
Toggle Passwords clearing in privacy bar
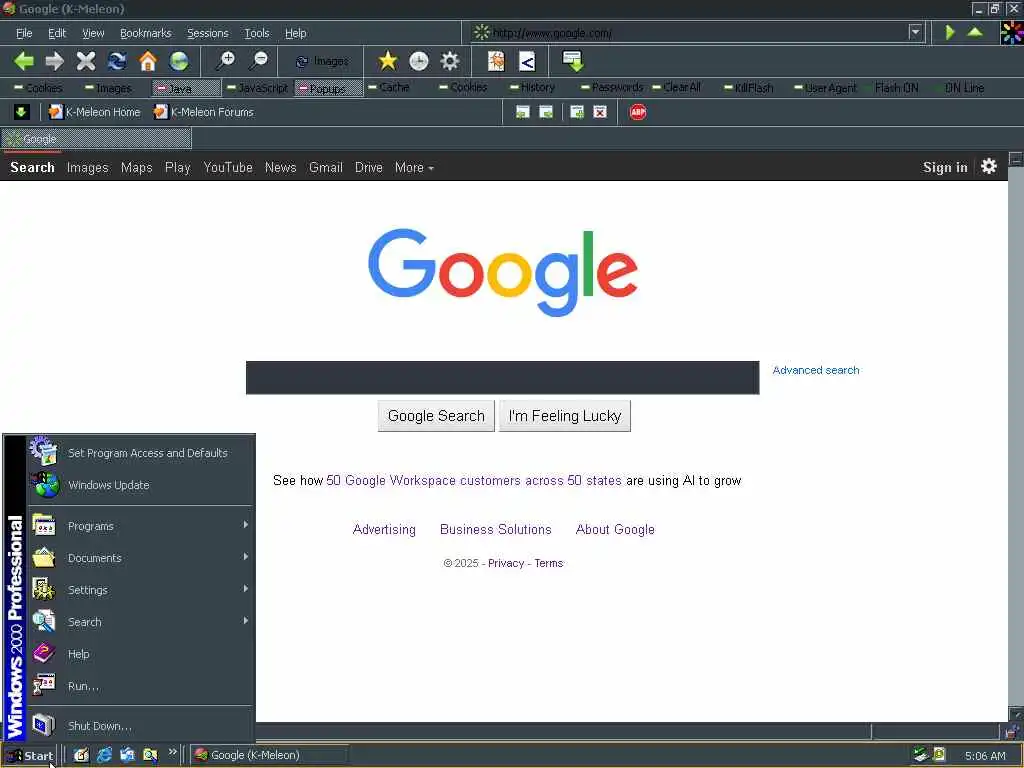[x=612, y=88]
